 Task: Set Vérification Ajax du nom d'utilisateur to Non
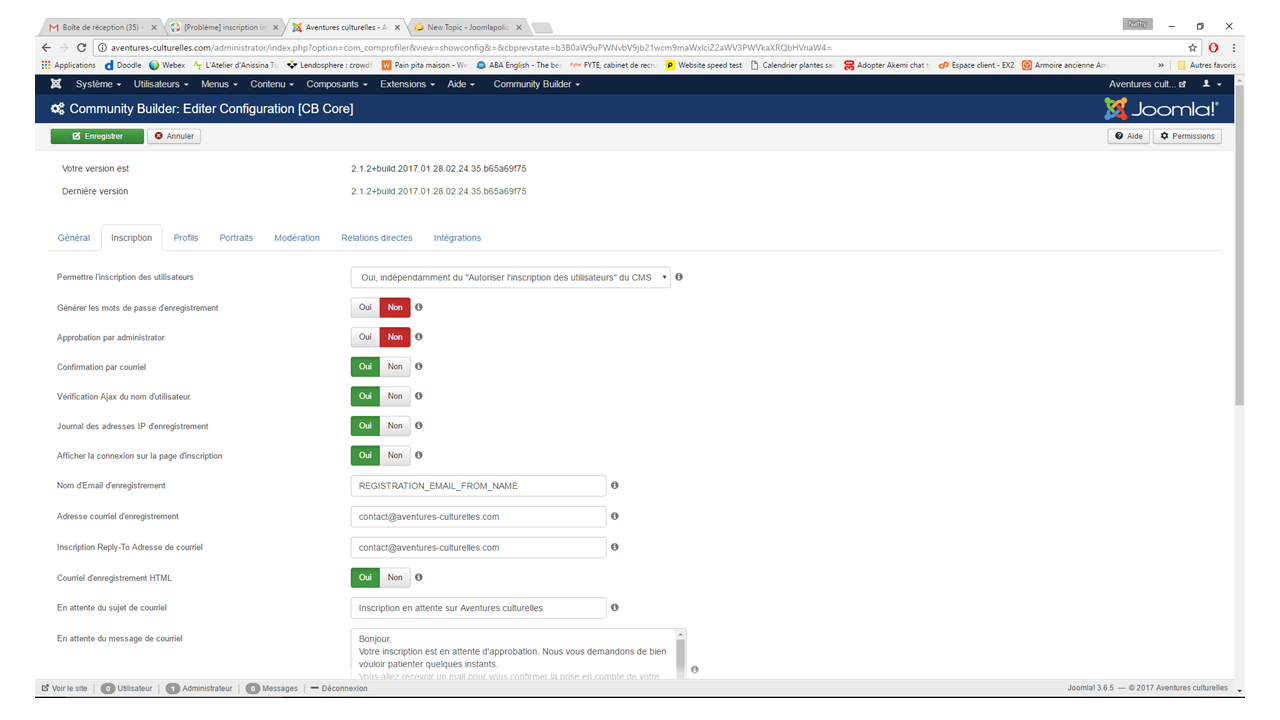pyautogui.click(x=395, y=396)
